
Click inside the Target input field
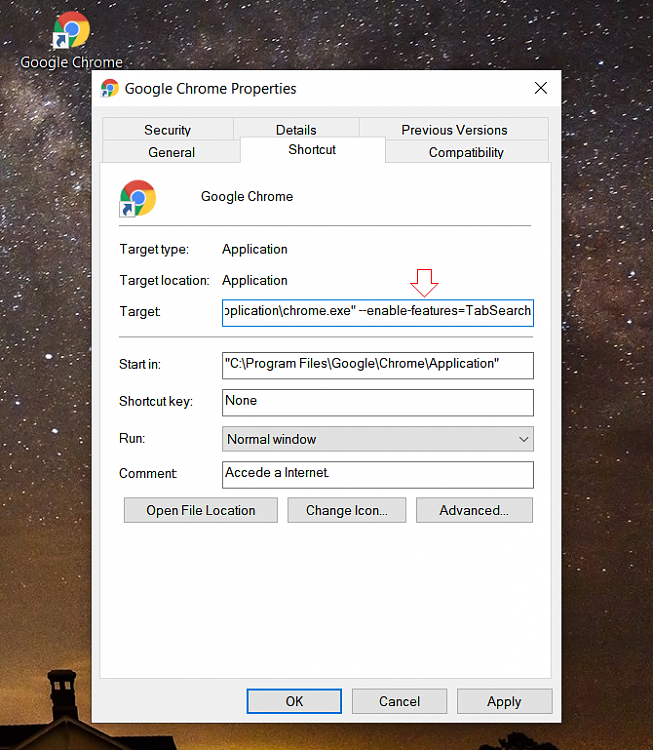(377, 313)
